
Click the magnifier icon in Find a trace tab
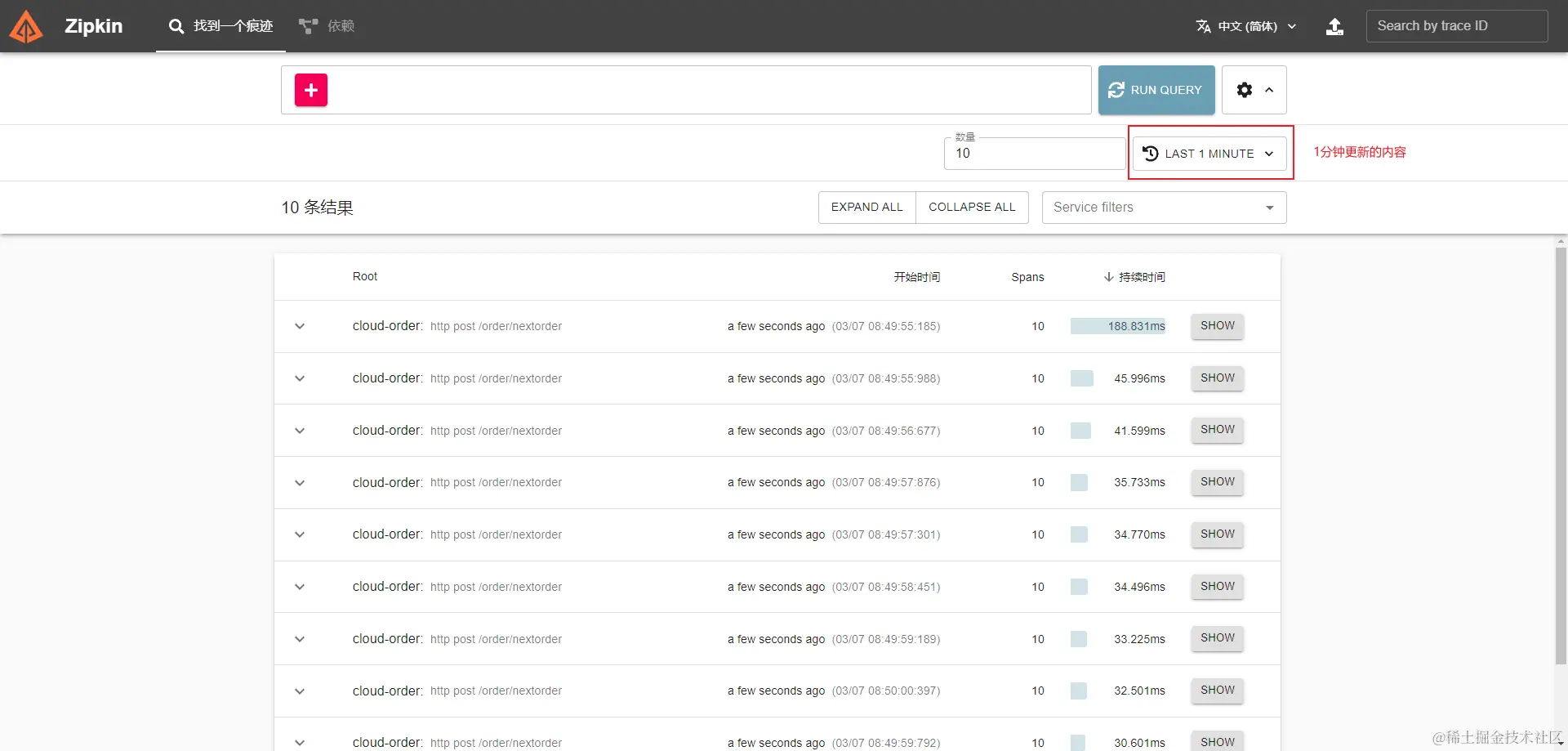point(176,26)
